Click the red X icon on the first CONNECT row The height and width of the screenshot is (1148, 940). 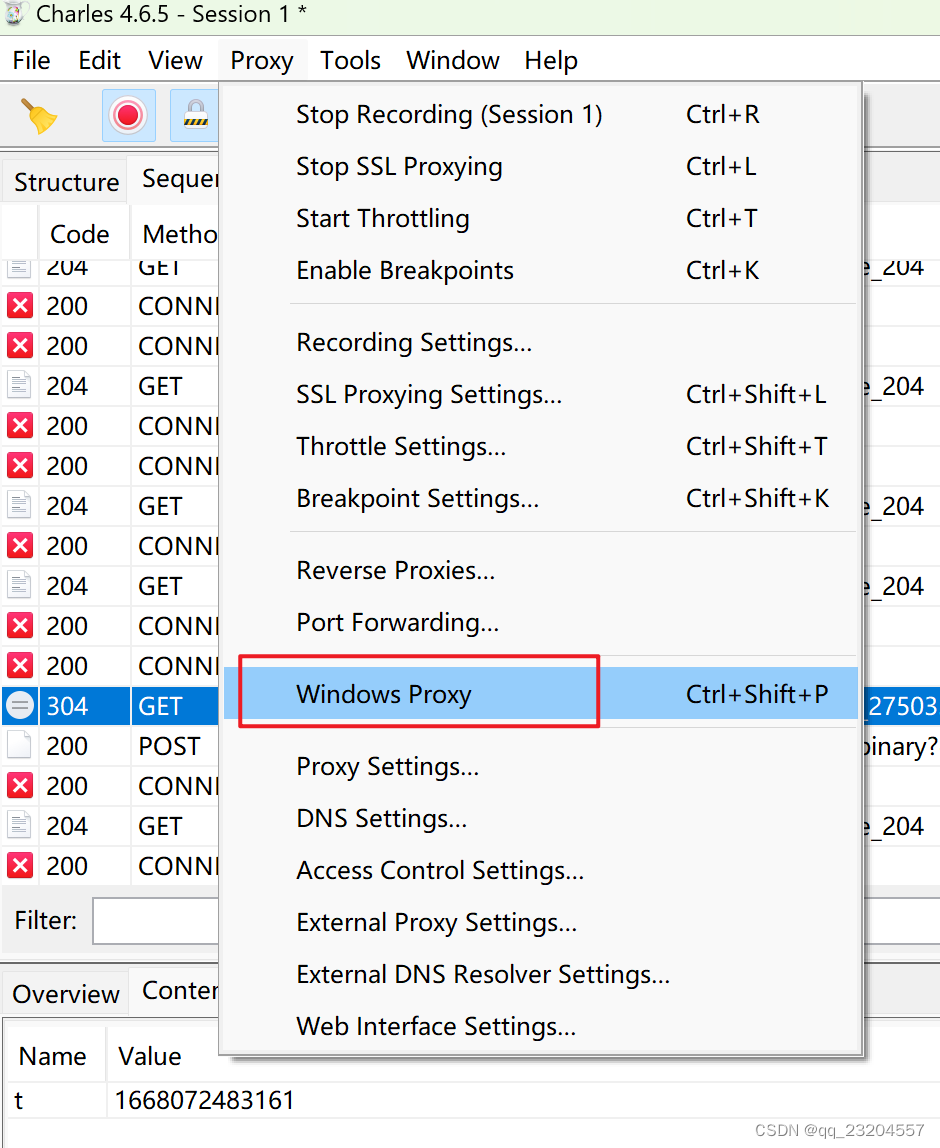[x=19, y=306]
